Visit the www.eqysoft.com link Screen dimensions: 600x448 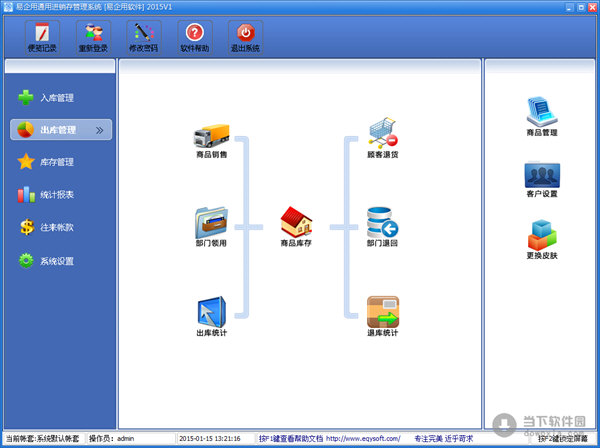tap(363, 438)
